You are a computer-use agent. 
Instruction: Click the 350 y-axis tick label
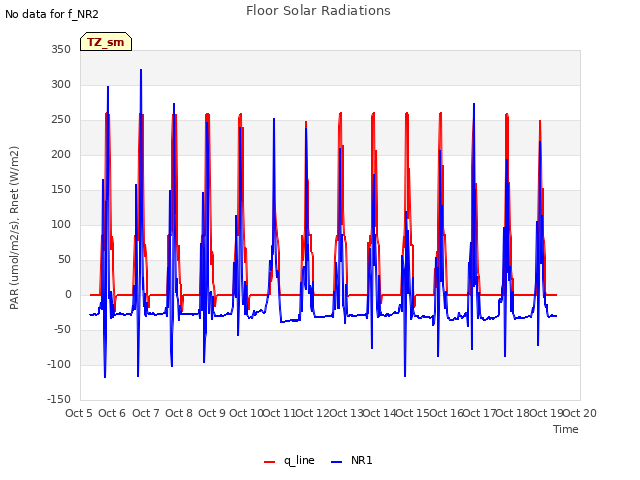click(x=61, y=49)
